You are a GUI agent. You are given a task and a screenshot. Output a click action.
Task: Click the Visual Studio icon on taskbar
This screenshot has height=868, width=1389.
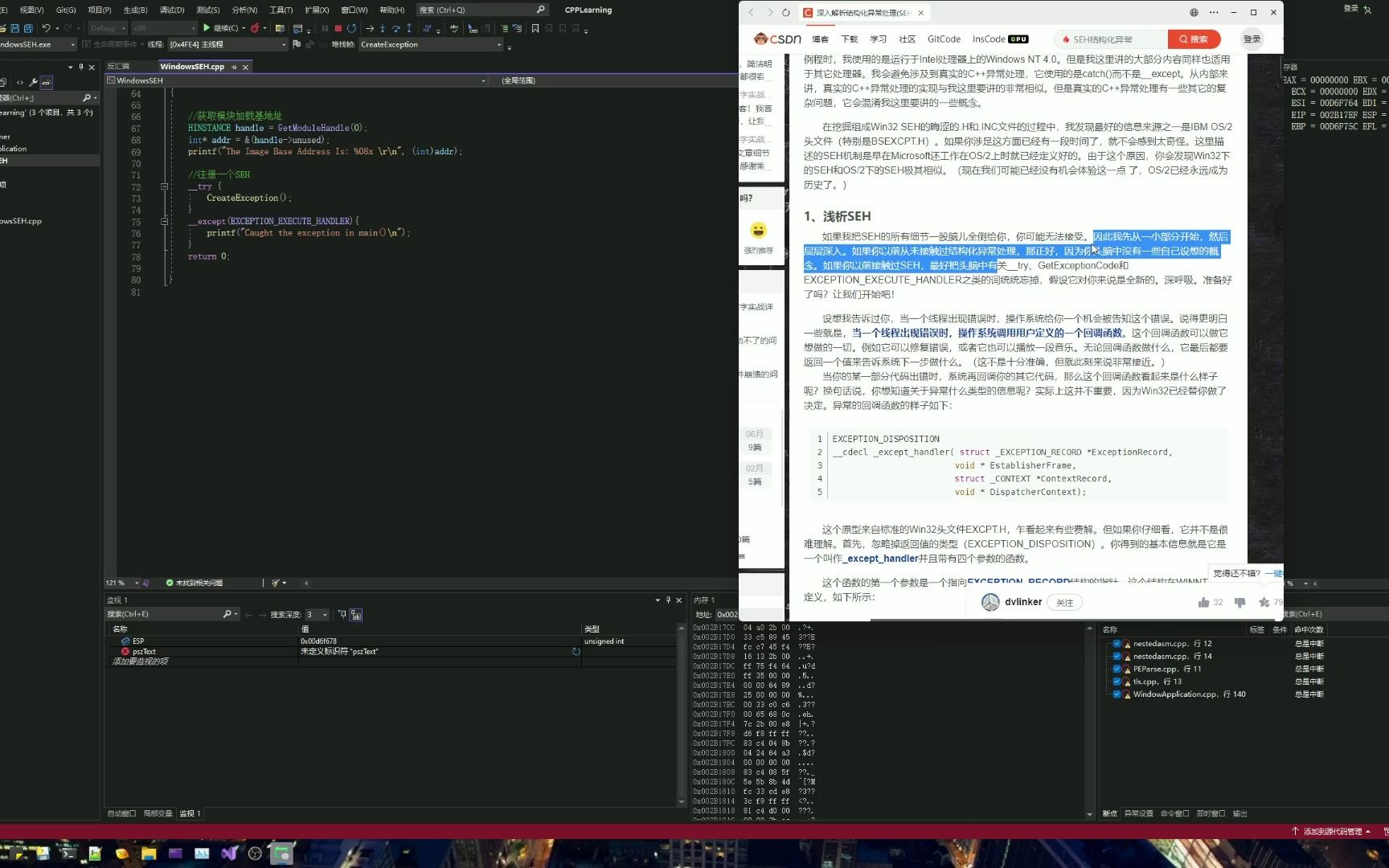[x=229, y=853]
